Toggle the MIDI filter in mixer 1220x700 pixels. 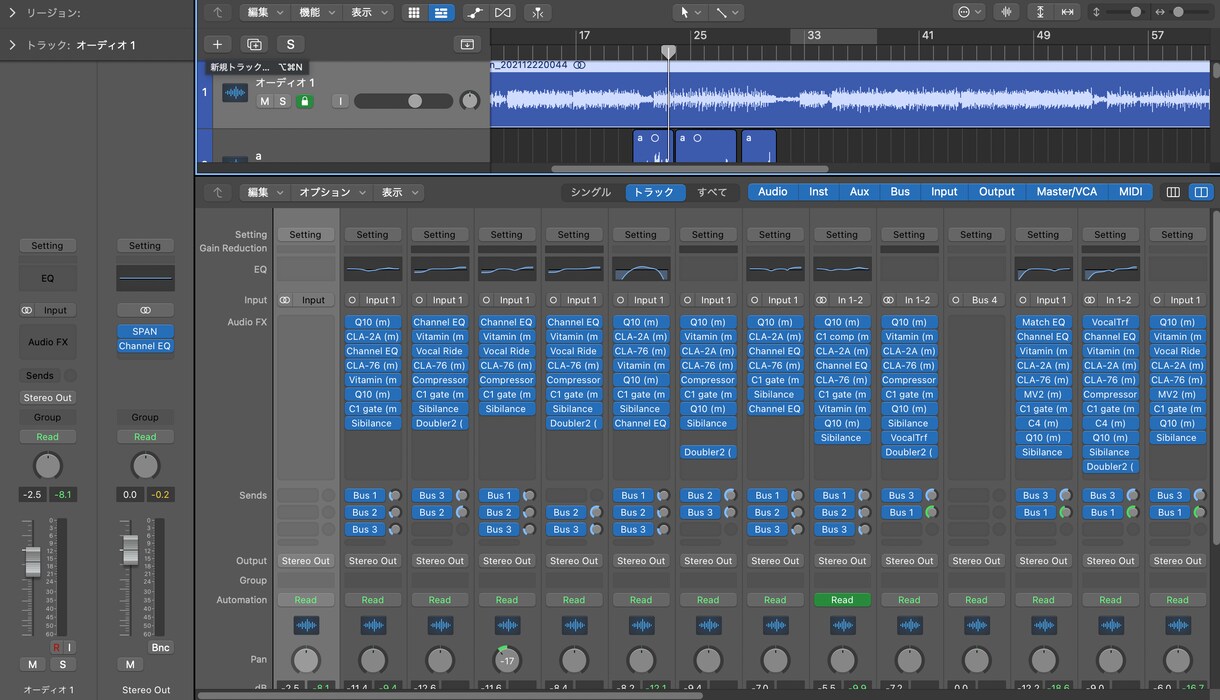(x=1130, y=192)
